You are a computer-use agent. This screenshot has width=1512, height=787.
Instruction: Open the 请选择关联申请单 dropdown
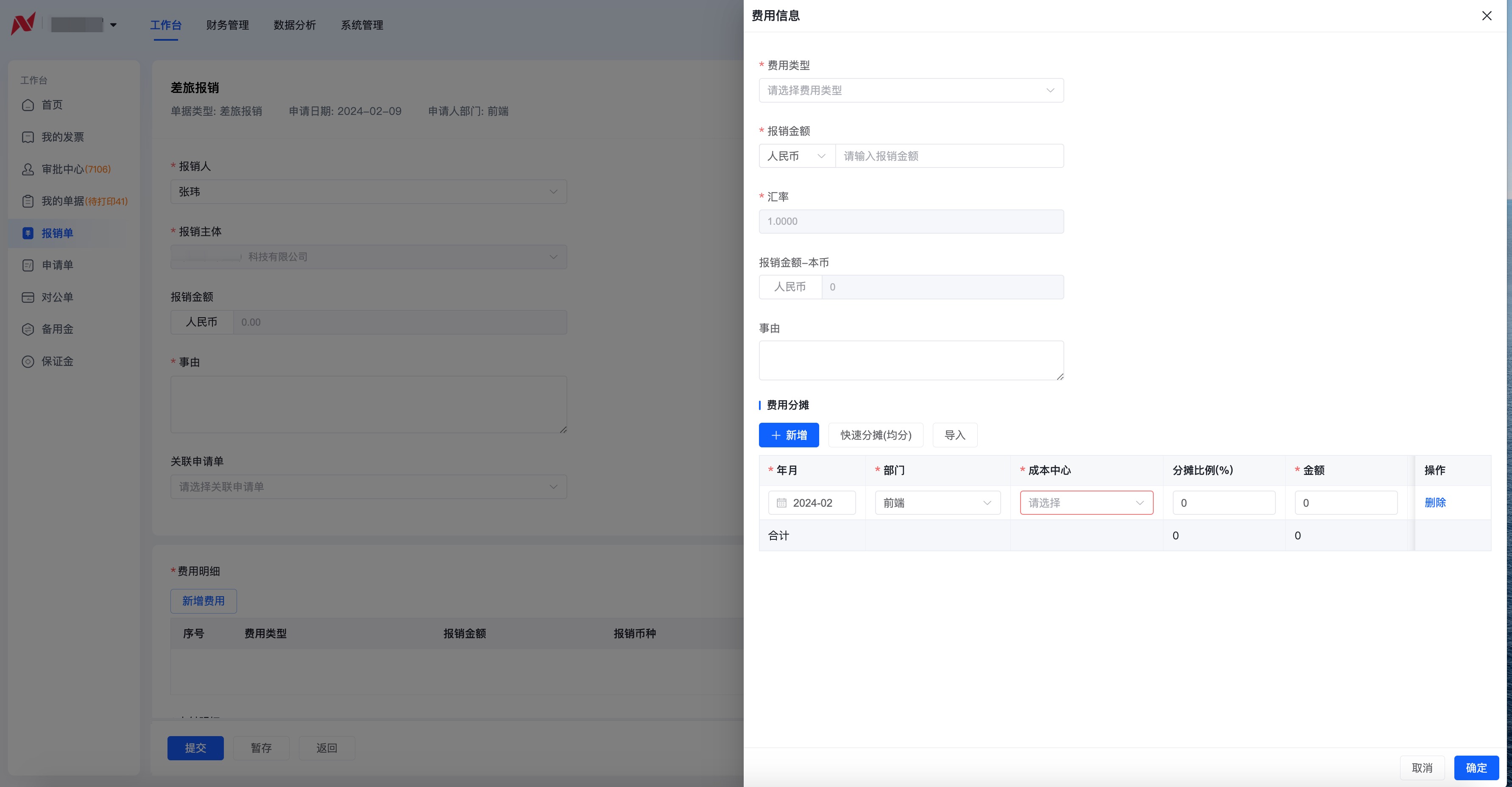coord(368,486)
